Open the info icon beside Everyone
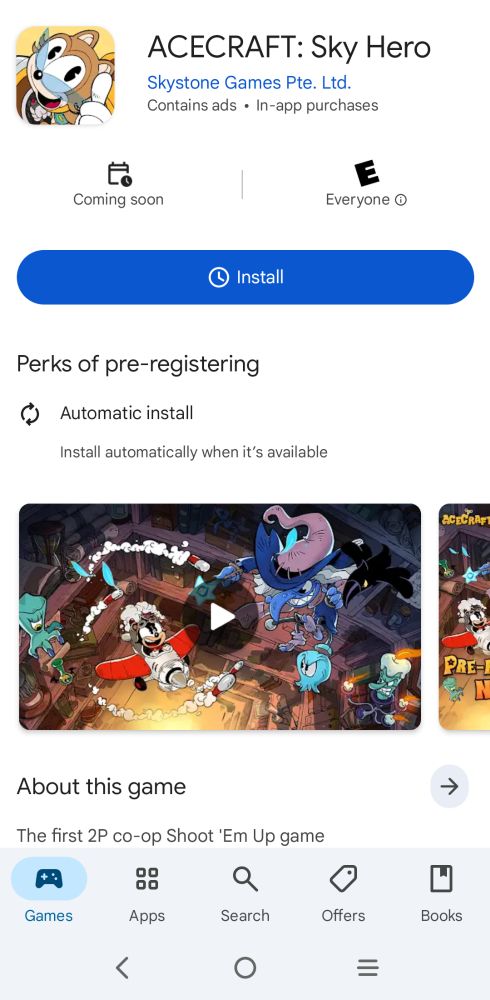Image resolution: width=490 pixels, height=1000 pixels. click(401, 200)
